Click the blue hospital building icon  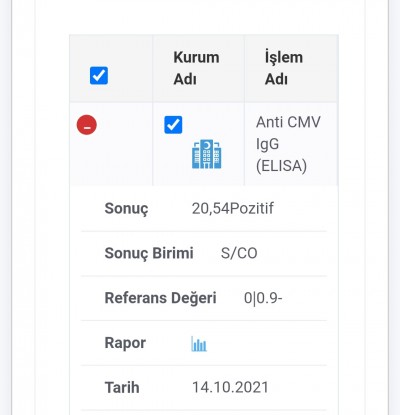pos(207,154)
